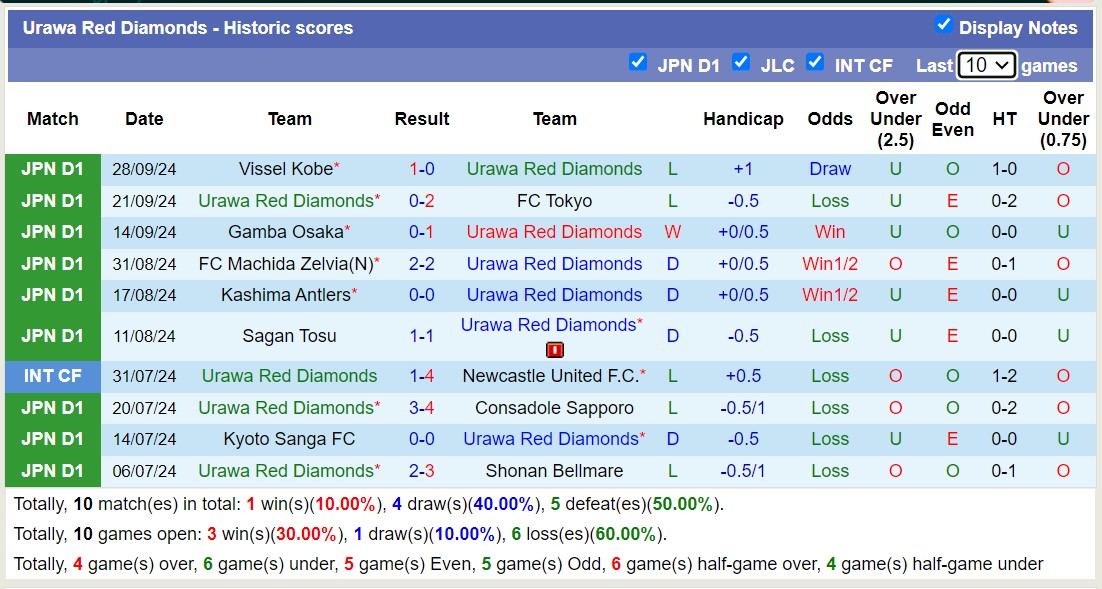Click the JPN D1 badge on the Sagan Tosu row

(52, 336)
